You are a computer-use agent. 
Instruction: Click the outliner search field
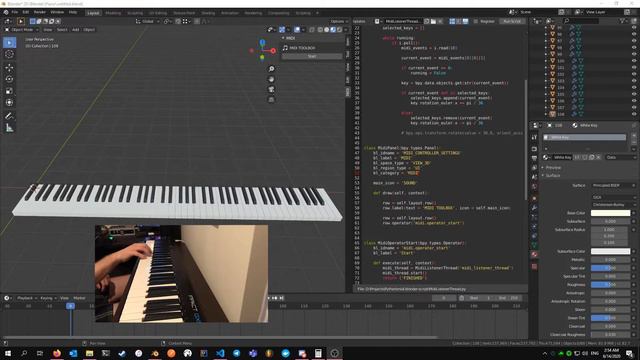click(581, 20)
